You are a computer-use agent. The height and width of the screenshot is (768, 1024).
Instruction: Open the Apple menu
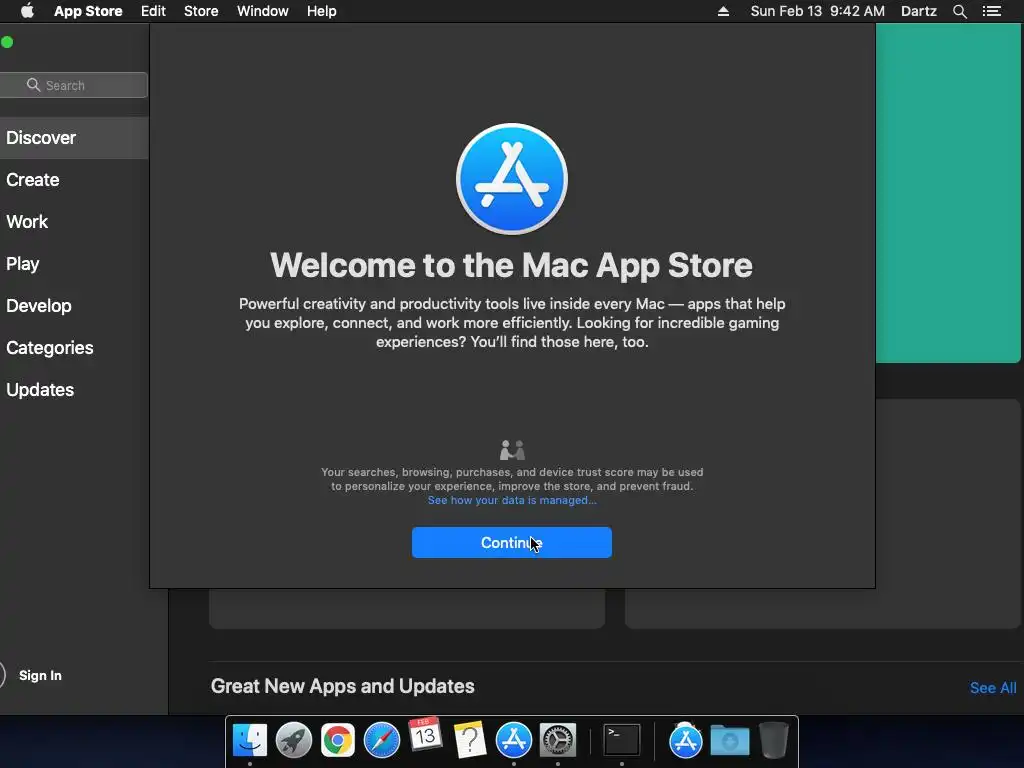[x=27, y=11]
